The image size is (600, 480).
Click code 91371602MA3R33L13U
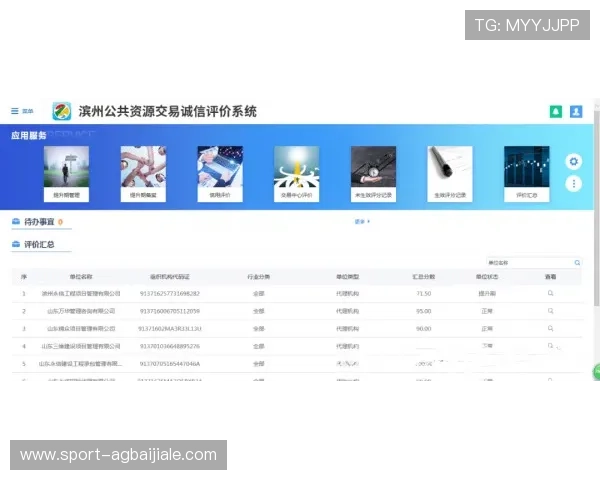tap(170, 329)
